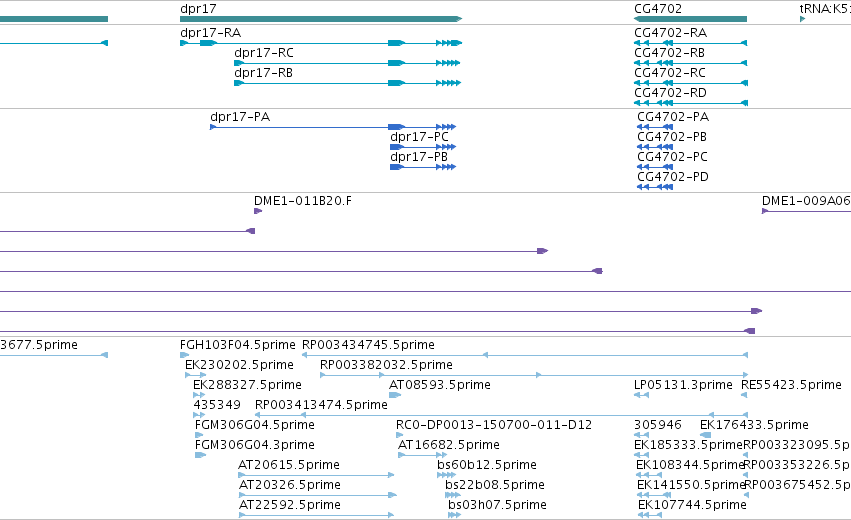851x520 pixels.
Task: Click the DME1-011B20.F feature label
Action: (303, 201)
